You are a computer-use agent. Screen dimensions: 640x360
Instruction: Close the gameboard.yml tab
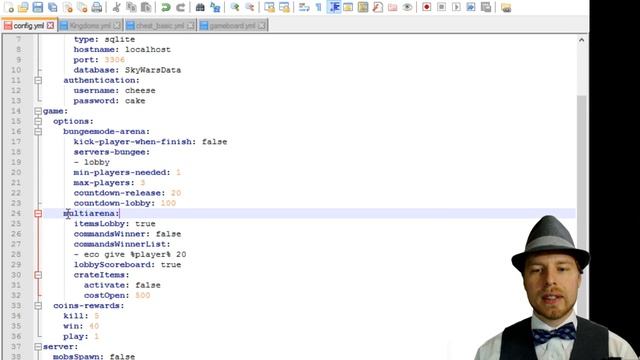point(262,25)
